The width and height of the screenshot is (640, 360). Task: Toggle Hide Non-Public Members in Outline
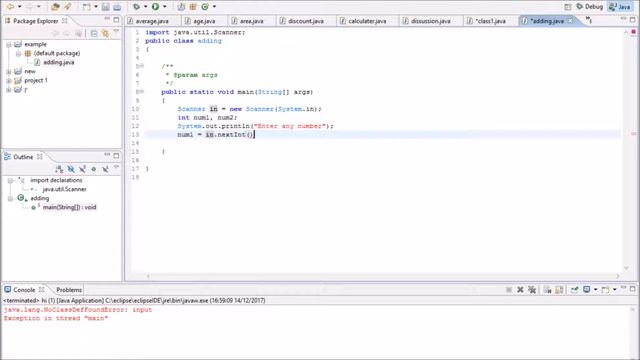pyautogui.click(x=93, y=169)
